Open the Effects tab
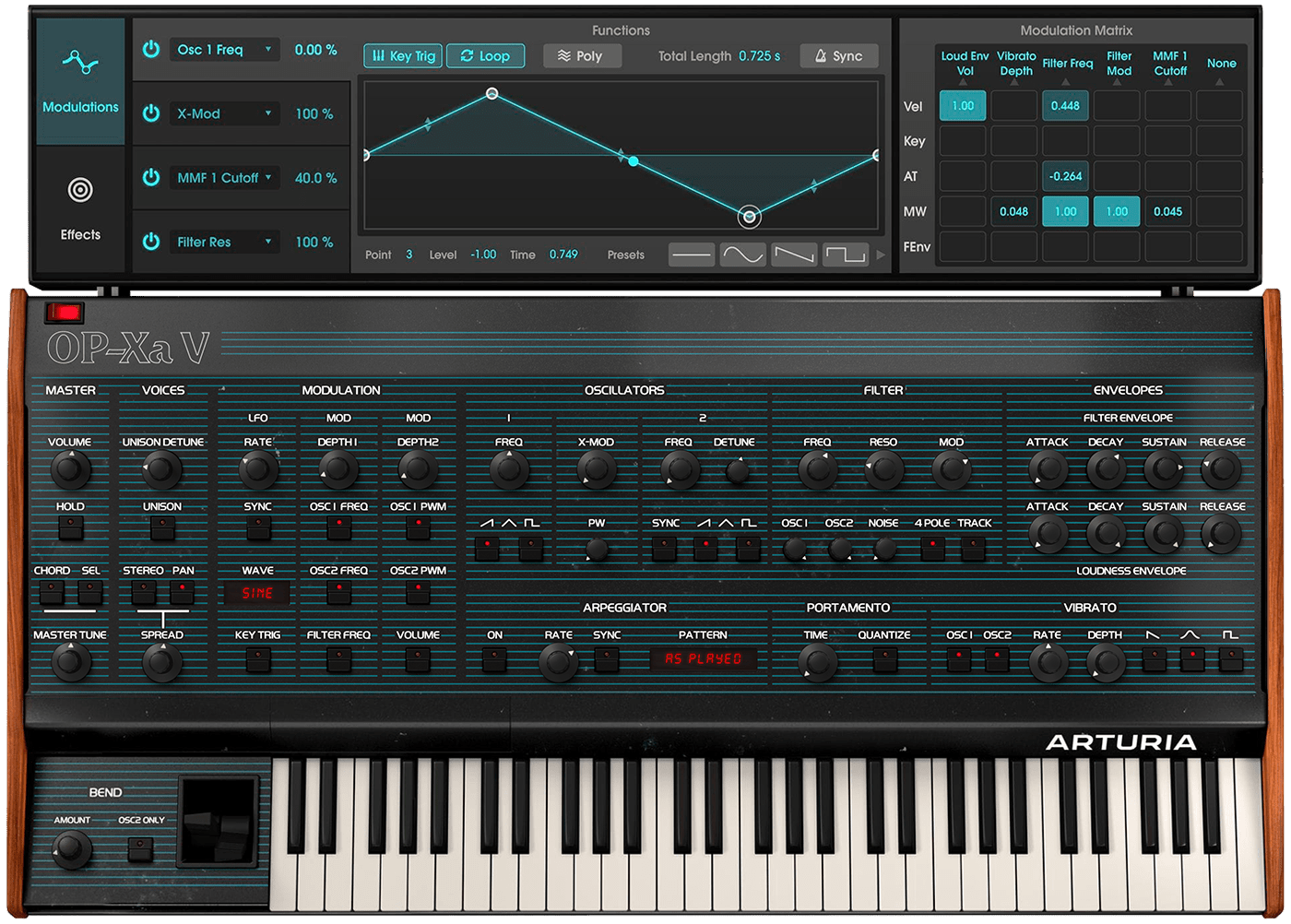The image size is (1291, 924). pyautogui.click(x=80, y=208)
